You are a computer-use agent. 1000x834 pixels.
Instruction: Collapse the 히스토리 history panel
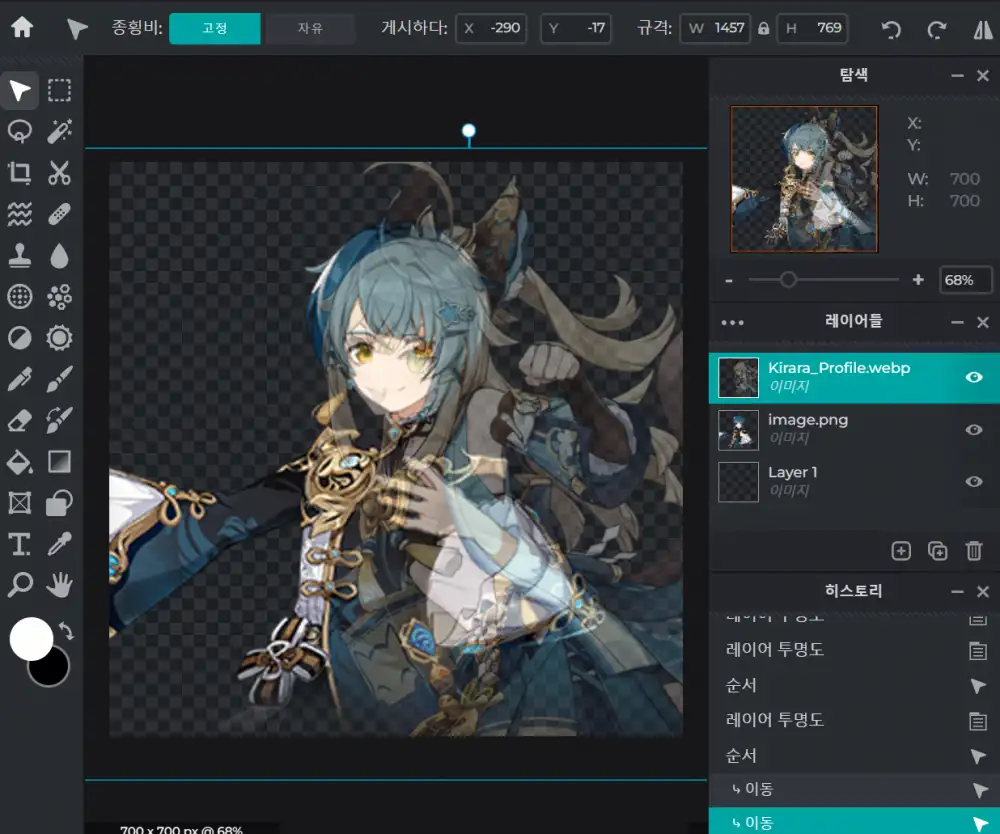click(x=957, y=592)
